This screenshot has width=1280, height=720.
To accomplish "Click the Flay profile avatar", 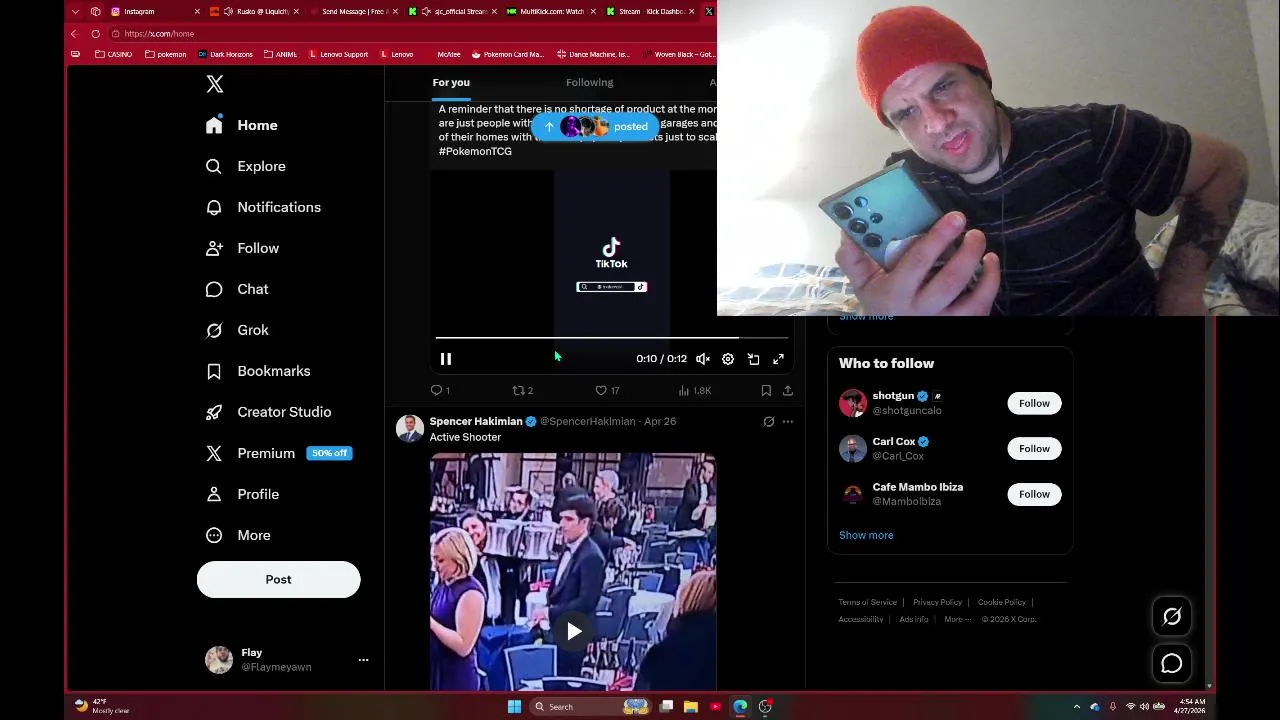I will pos(219,660).
